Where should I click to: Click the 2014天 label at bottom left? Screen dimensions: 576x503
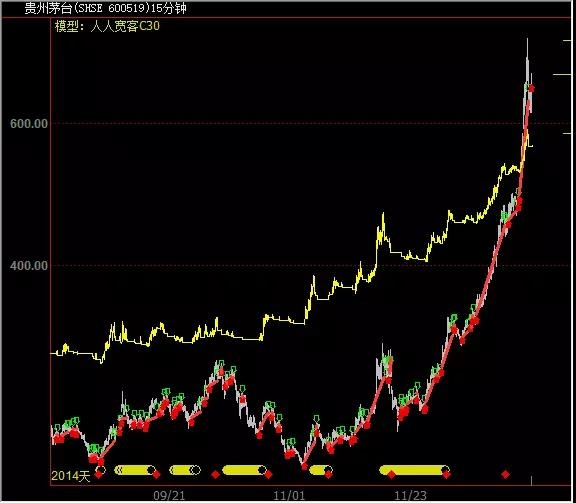pos(71,476)
